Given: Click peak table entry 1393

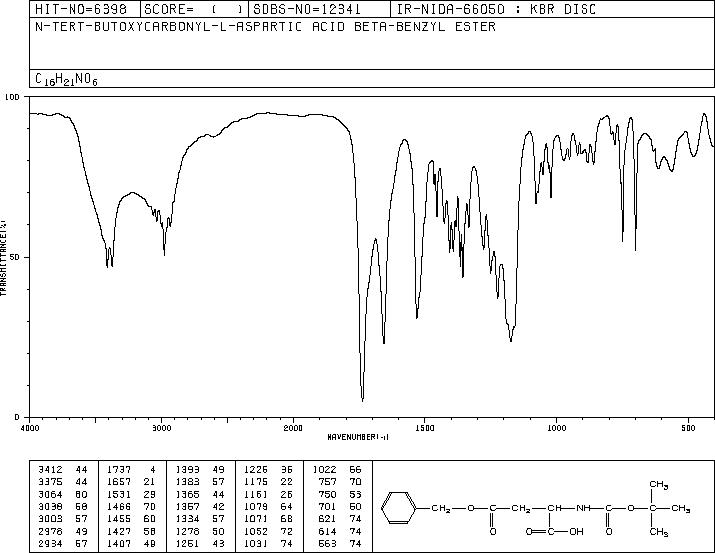Looking at the screenshot, I should pos(187,470).
